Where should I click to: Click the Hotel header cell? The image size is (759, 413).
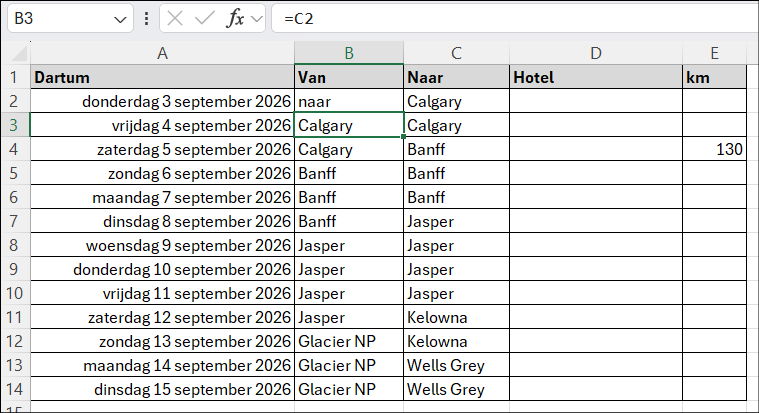pos(596,77)
